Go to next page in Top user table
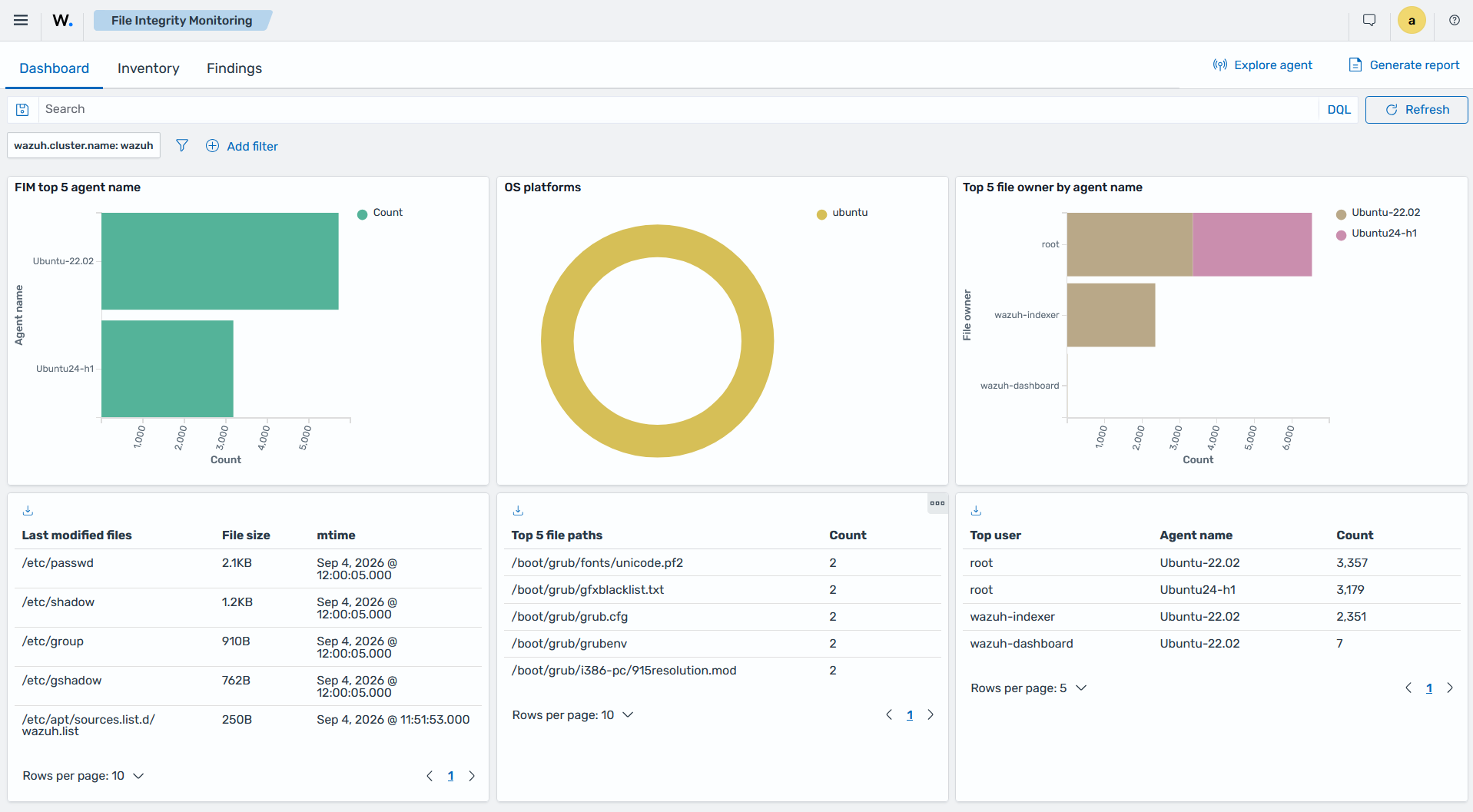This screenshot has height=812, width=1473. pyautogui.click(x=1450, y=688)
